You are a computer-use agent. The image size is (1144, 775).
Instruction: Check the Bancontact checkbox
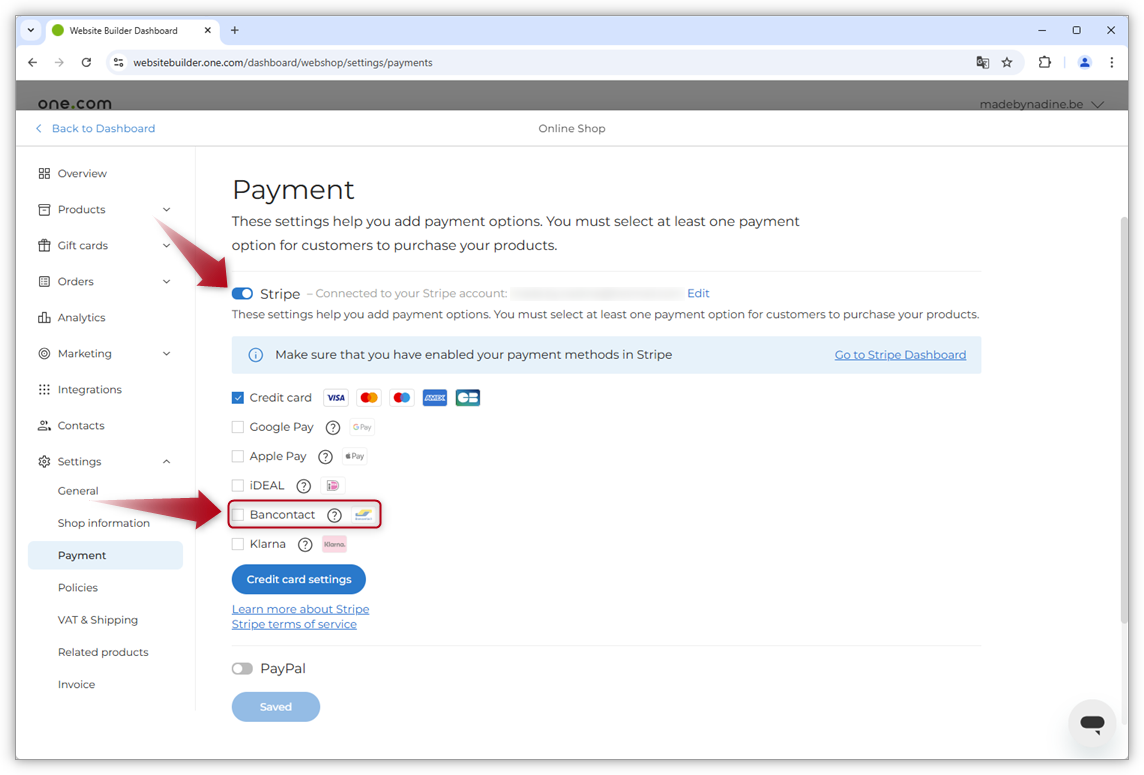coord(238,514)
